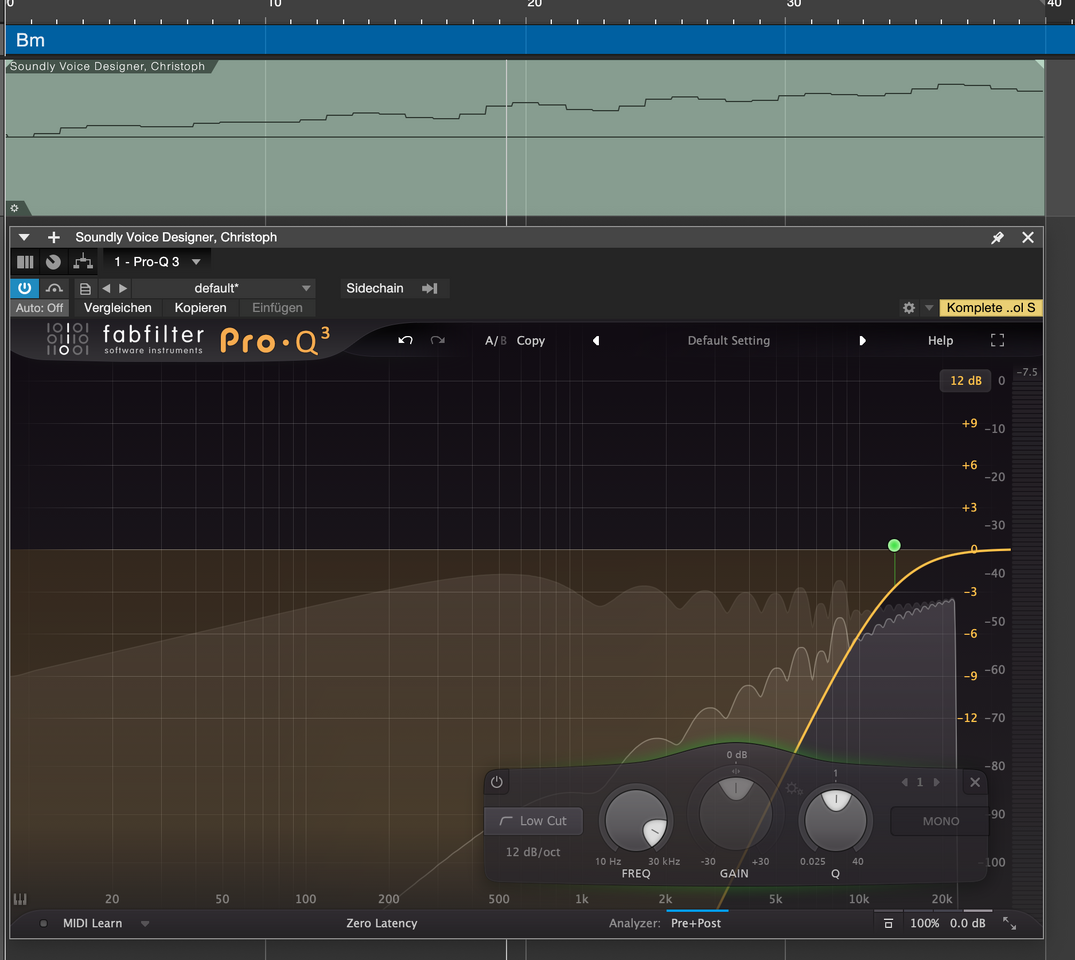Image resolution: width=1075 pixels, height=960 pixels.
Task: Open the plugin window menu triangle
Action: coord(24,237)
